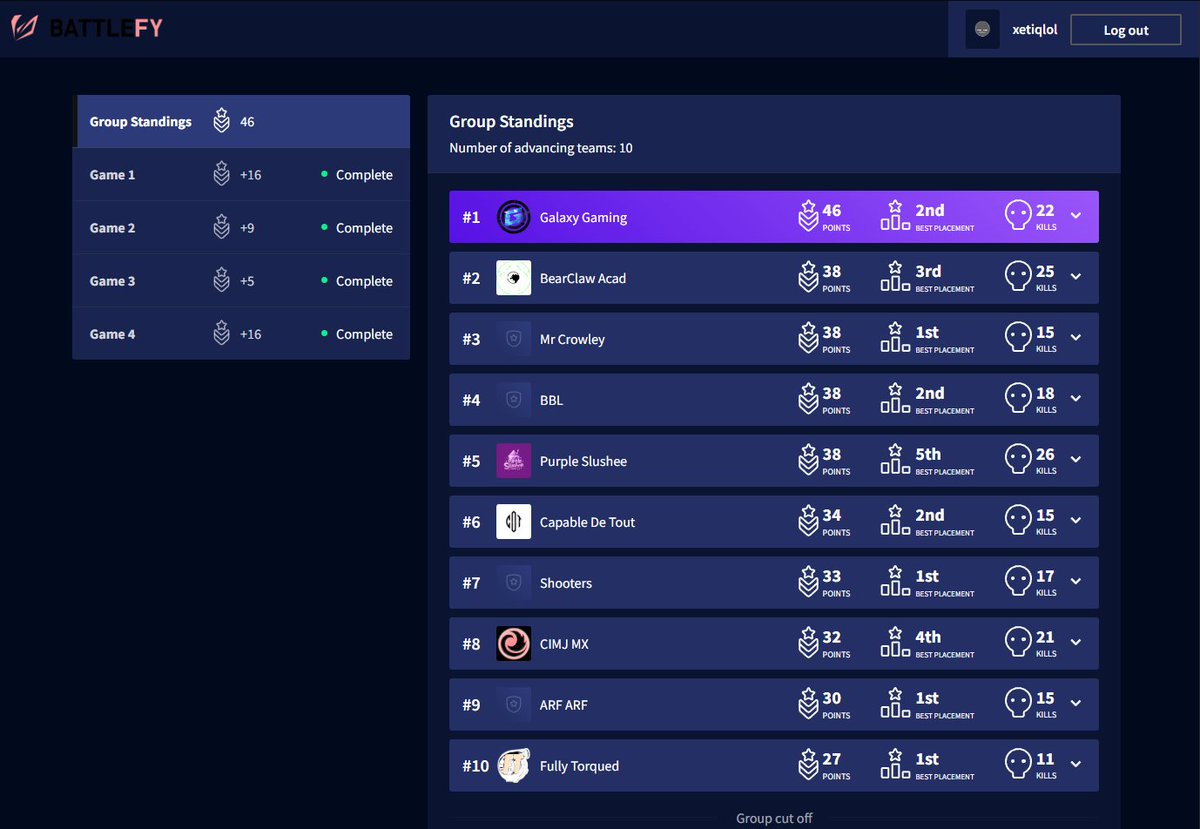Click the kills skull icon for Galaxy Gaming

pos(1017,216)
